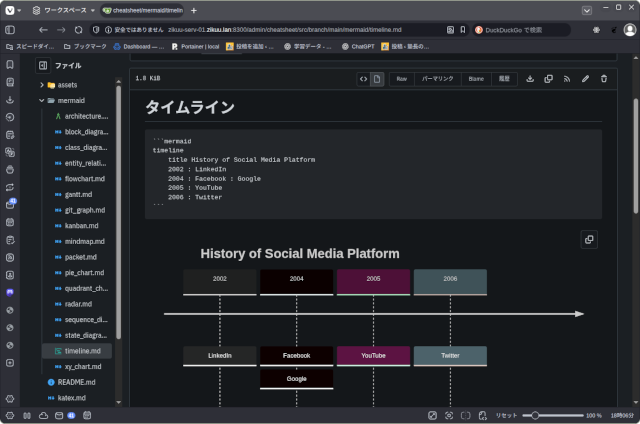Screen dimensions: 640x424
Task: Download the timeline.md file
Action: tap(530, 78)
